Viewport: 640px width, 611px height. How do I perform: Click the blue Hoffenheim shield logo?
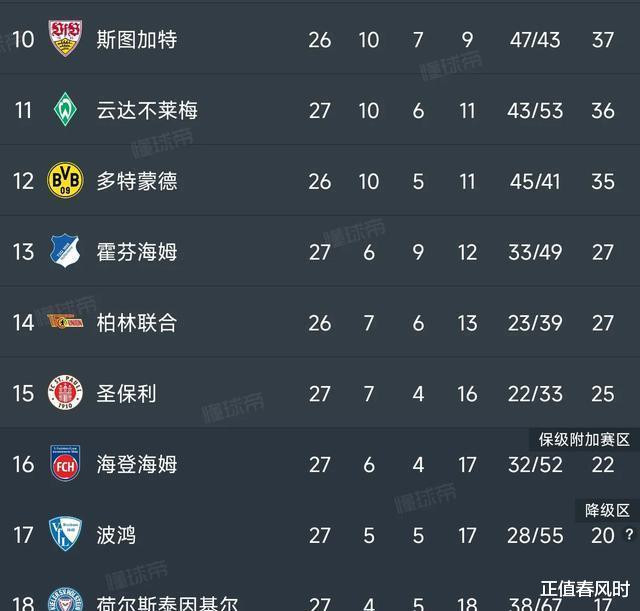click(65, 251)
